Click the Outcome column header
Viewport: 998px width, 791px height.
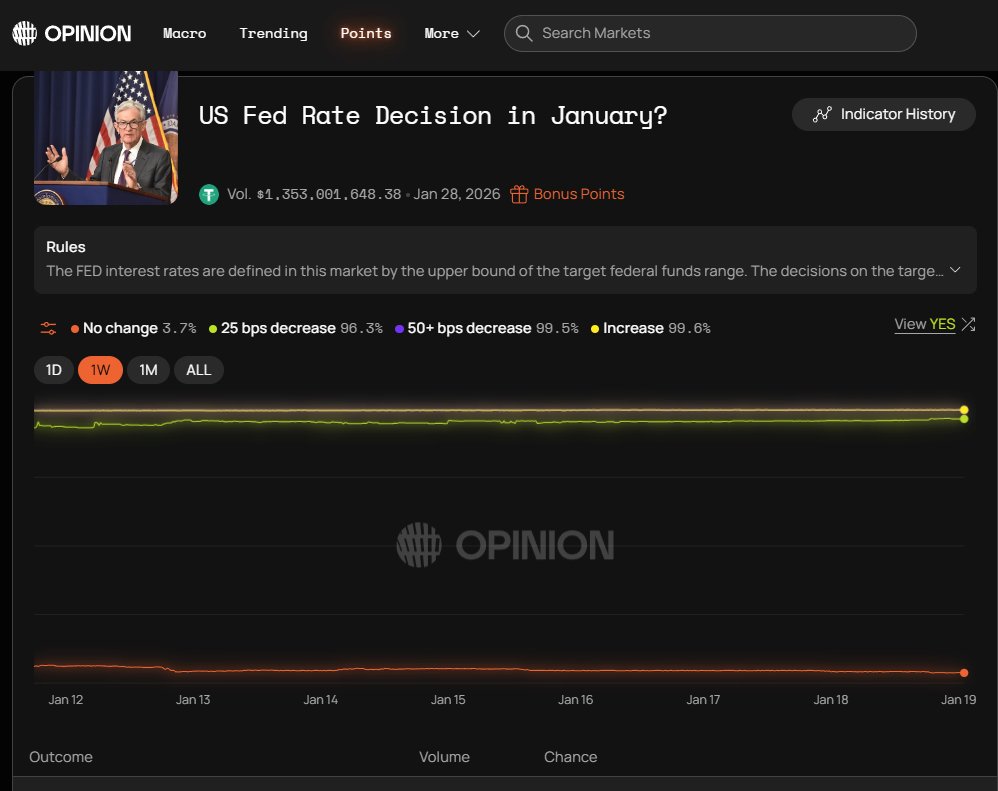click(x=60, y=757)
